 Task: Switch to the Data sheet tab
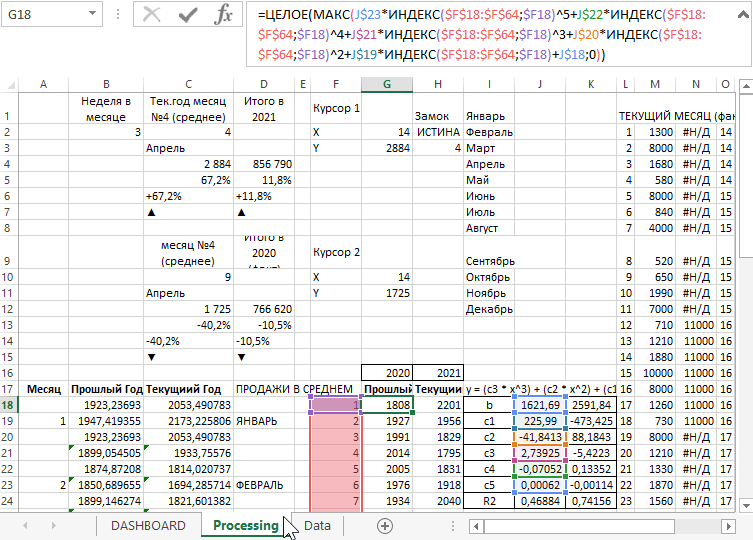[318, 525]
